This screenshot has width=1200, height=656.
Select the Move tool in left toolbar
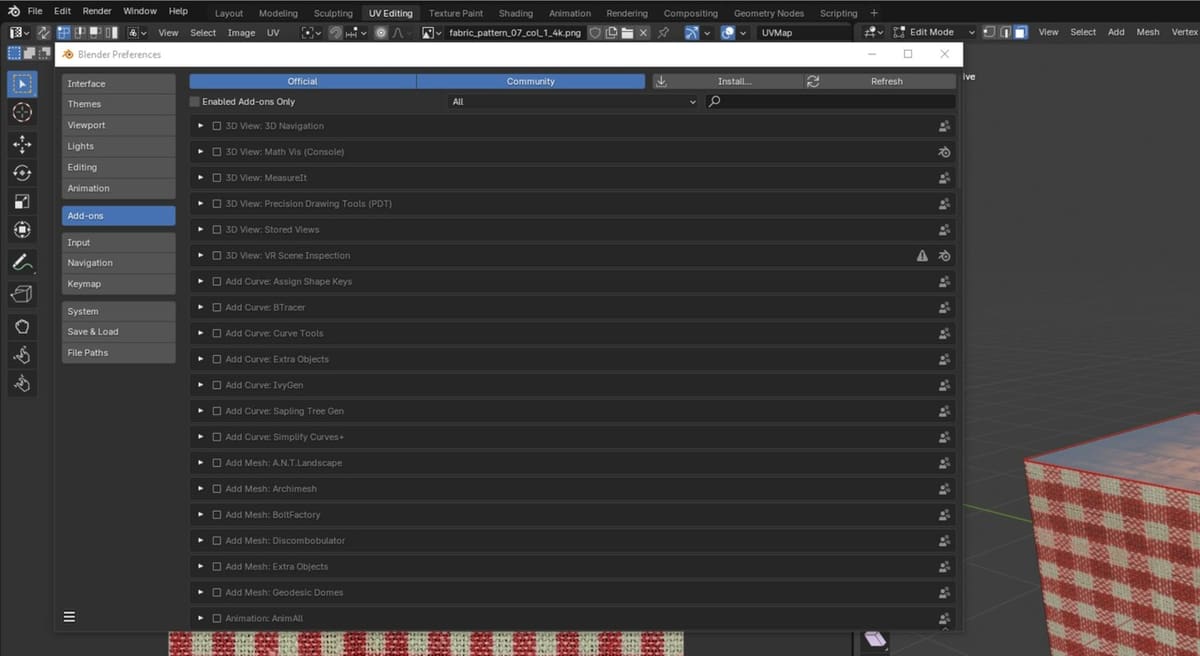(x=22, y=144)
